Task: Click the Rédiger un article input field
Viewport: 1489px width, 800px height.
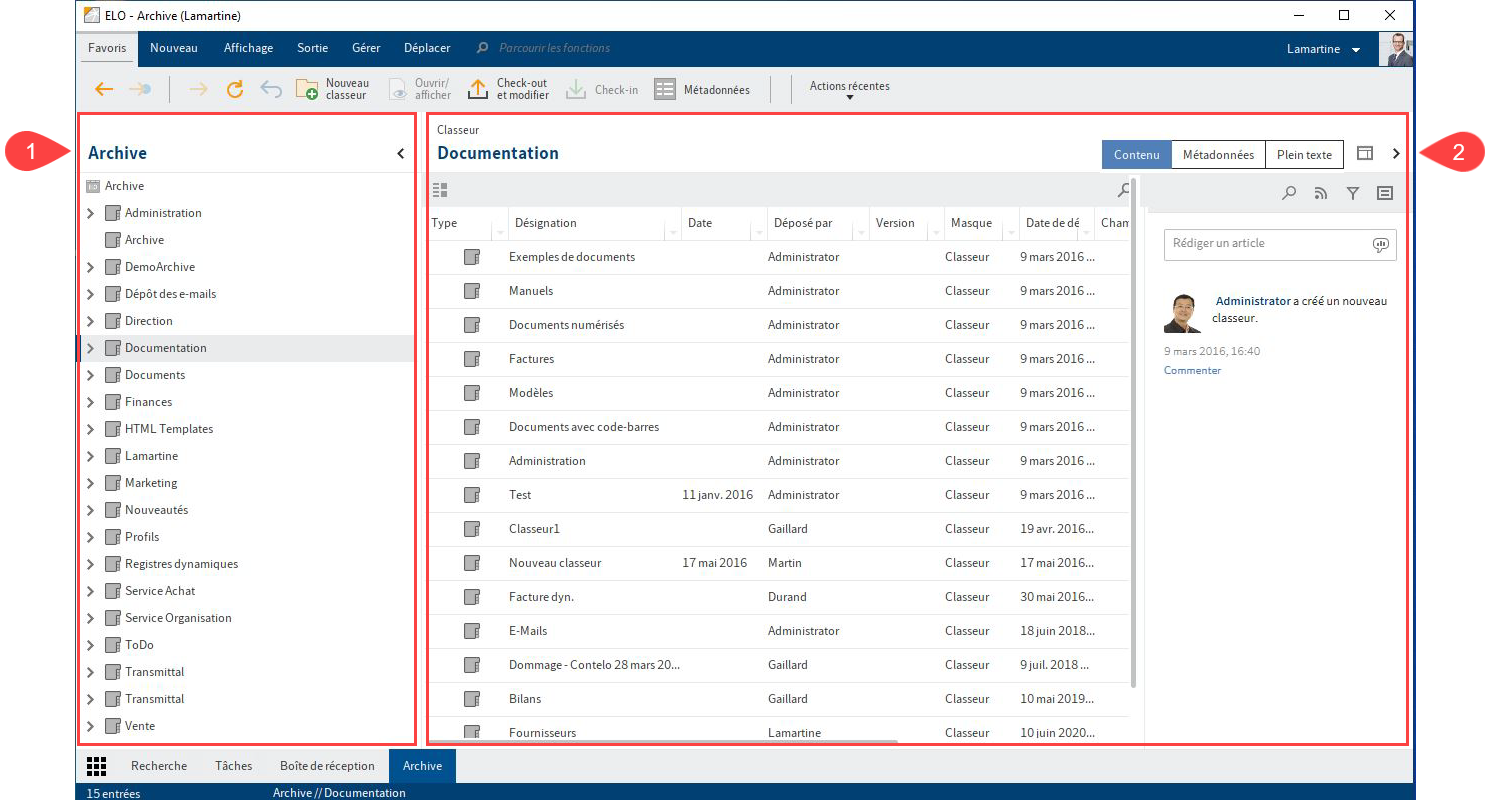Action: (1280, 244)
